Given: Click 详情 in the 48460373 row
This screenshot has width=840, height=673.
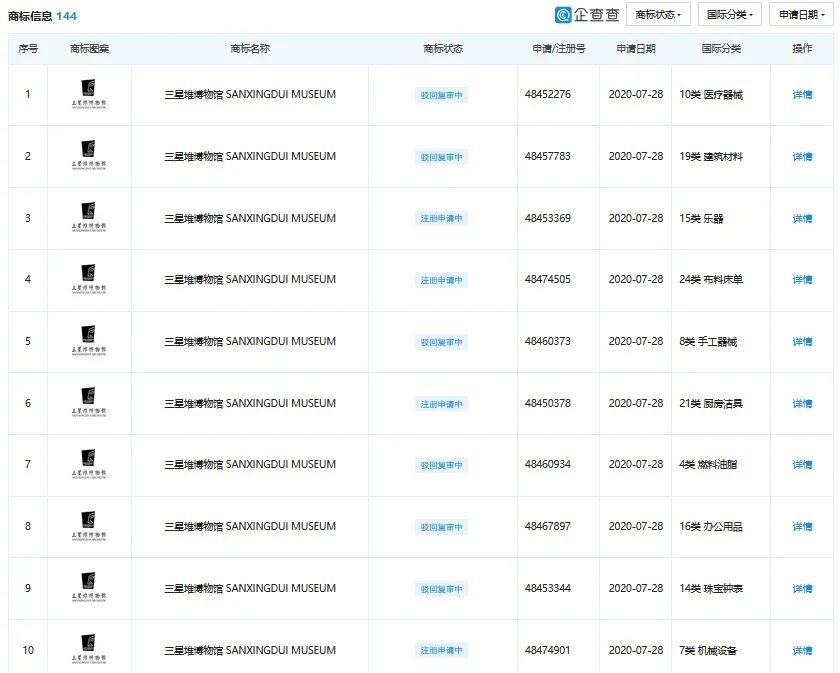Looking at the screenshot, I should pos(802,341).
